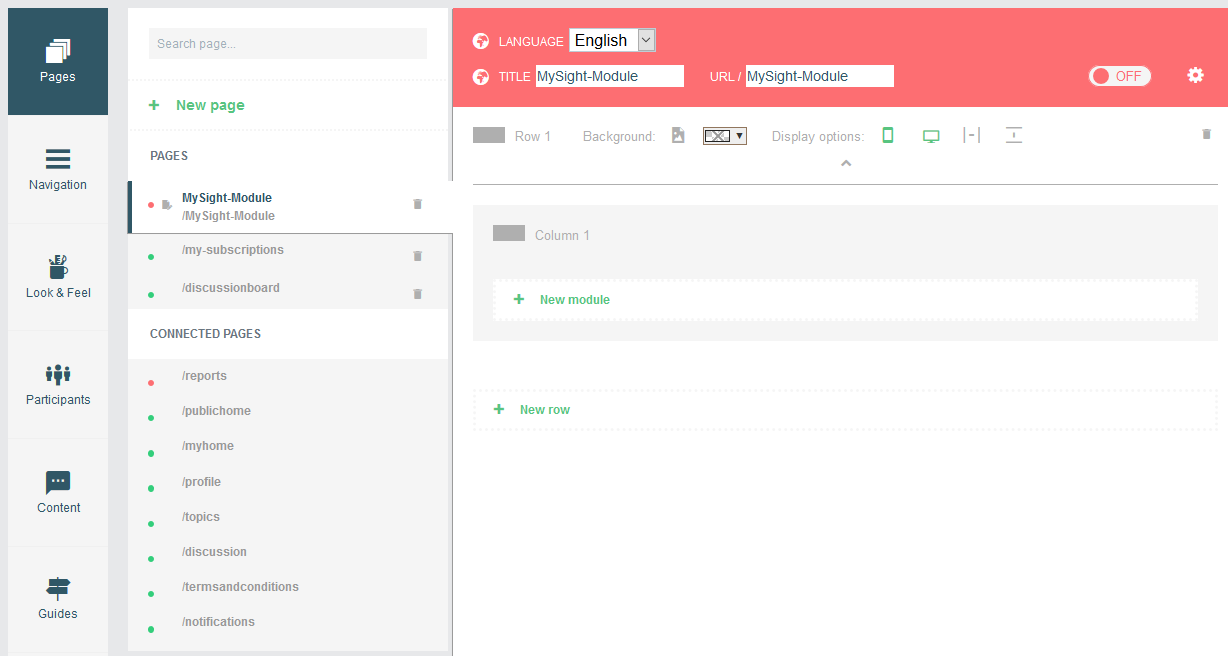Open the Participants section
Image resolution: width=1228 pixels, height=656 pixels.
[x=58, y=384]
